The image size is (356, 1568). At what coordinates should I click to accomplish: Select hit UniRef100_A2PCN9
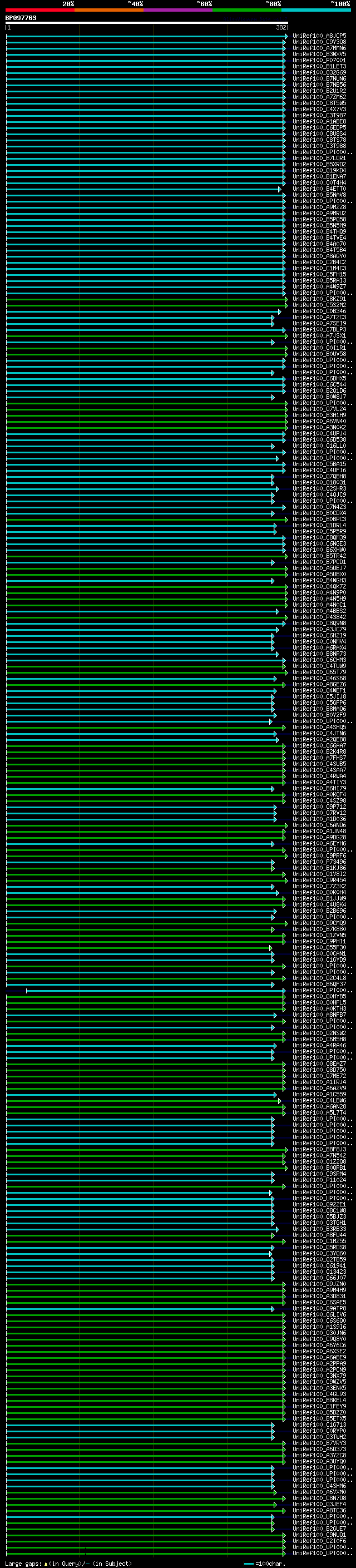click(x=319, y=1369)
